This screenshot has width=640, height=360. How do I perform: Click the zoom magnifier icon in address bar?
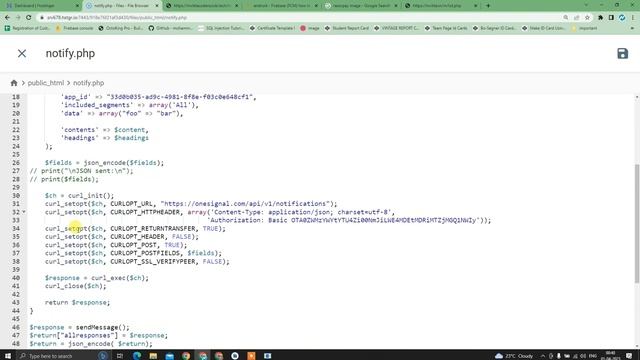[566, 18]
